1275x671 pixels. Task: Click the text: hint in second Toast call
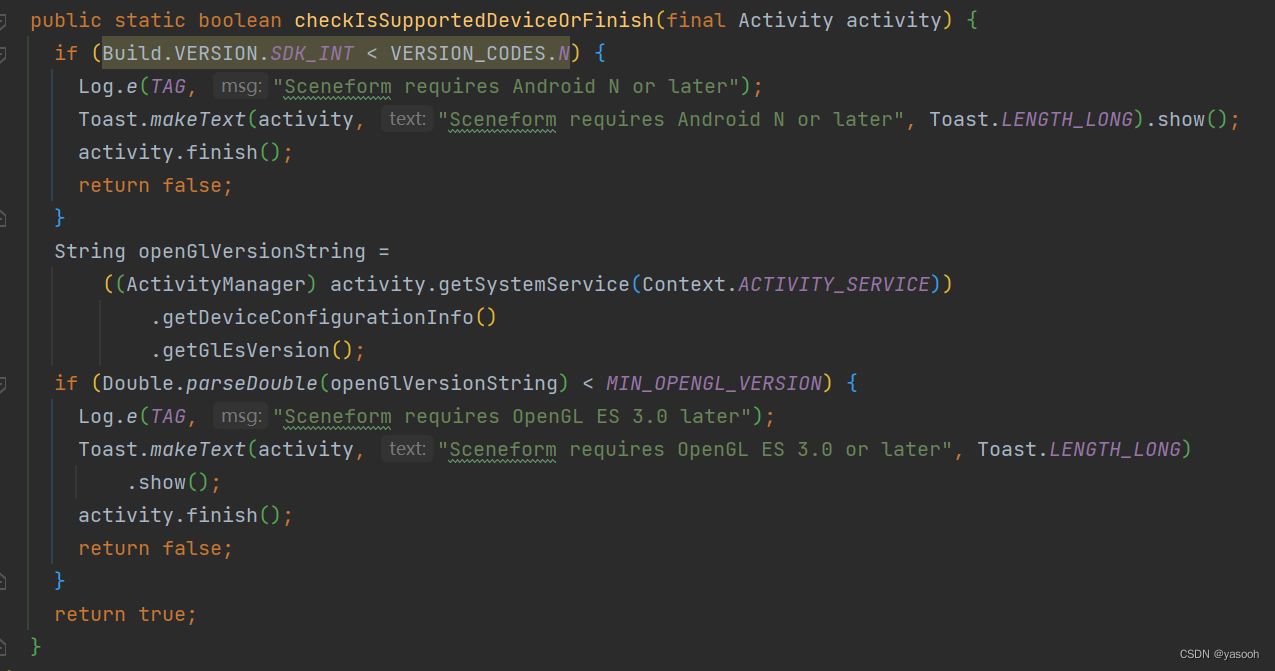click(407, 448)
